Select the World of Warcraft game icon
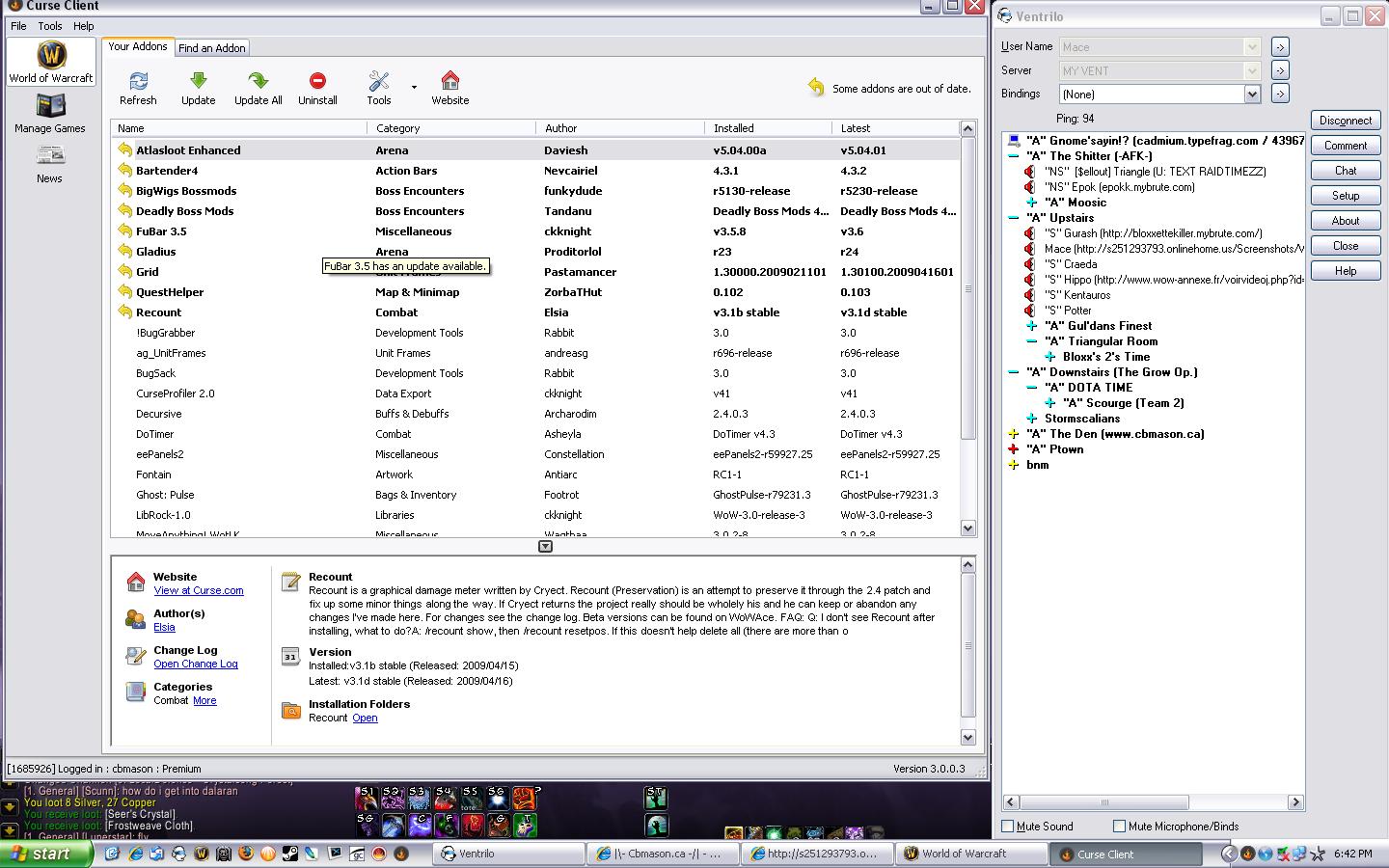1389x868 pixels. pyautogui.click(x=51, y=56)
